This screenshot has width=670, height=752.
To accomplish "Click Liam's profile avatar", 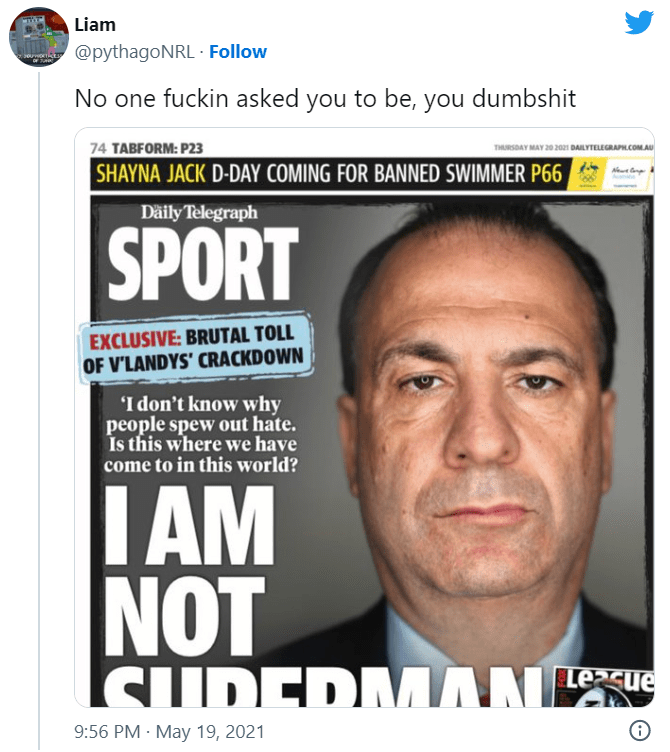I will 38,36.
